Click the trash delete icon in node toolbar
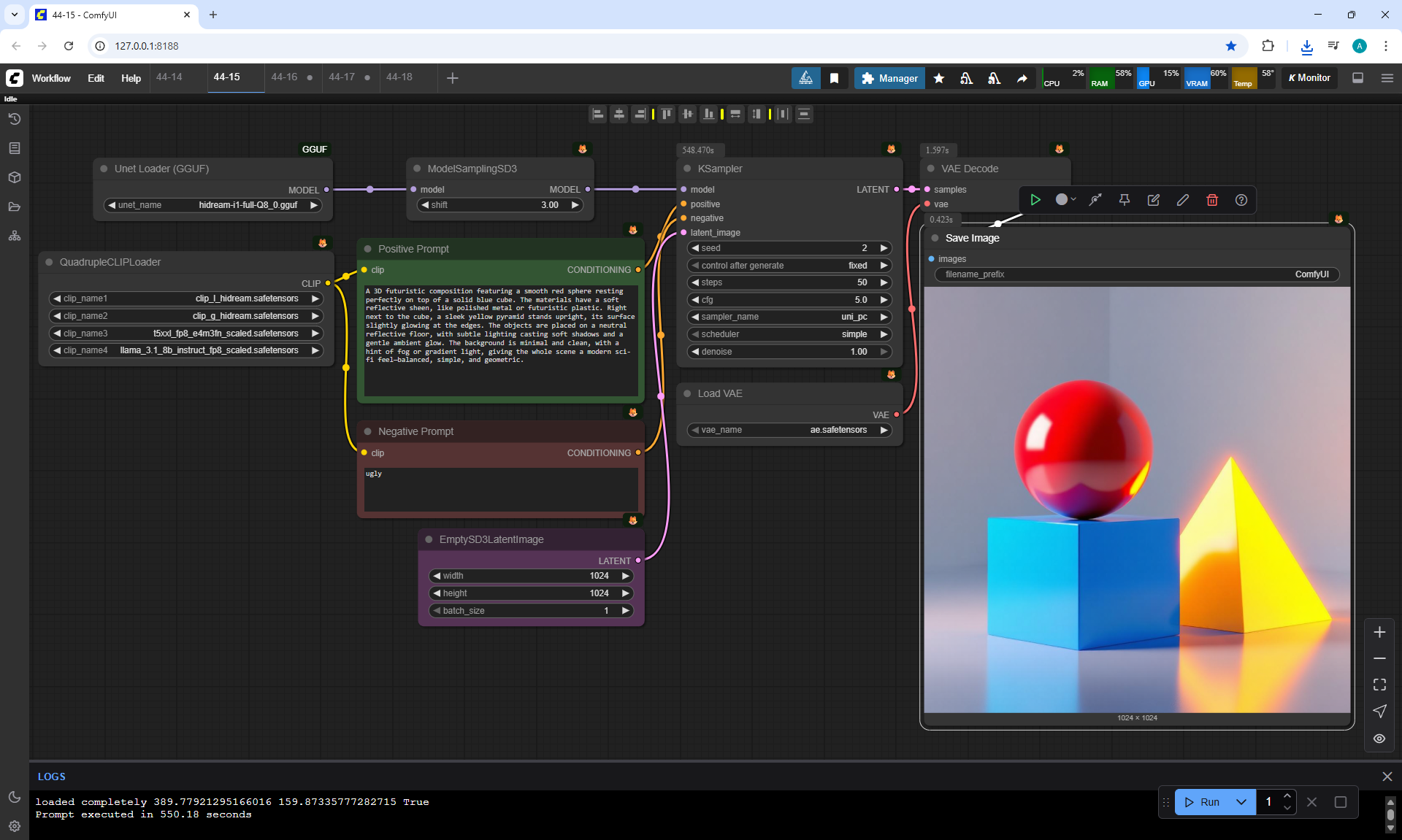Screen dimensions: 1402x840 coord(1212,200)
